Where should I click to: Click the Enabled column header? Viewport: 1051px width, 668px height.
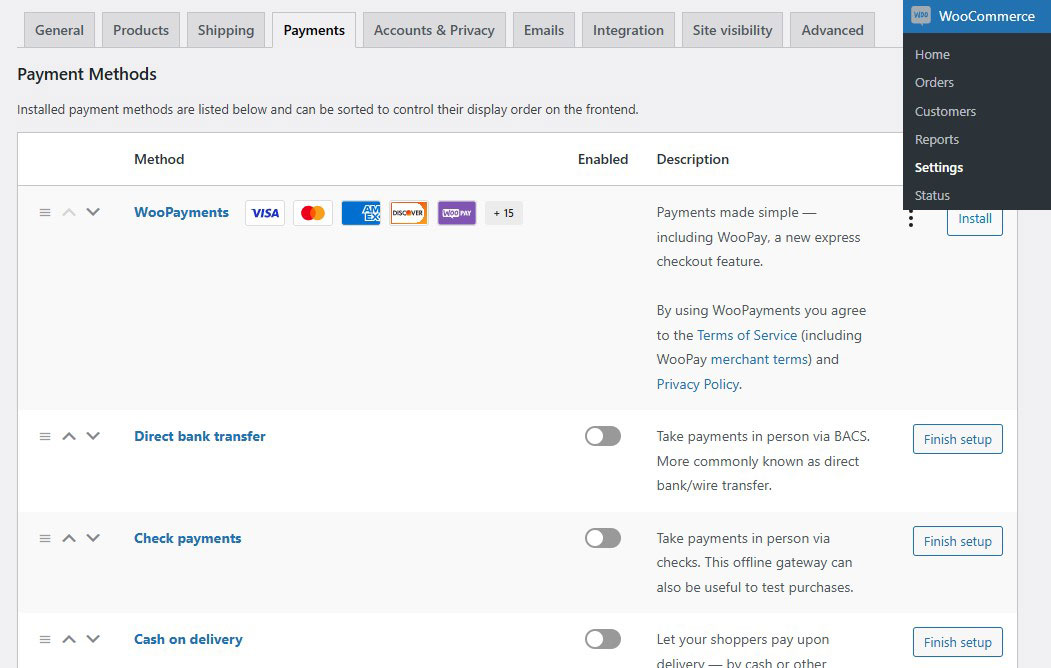[x=603, y=159]
